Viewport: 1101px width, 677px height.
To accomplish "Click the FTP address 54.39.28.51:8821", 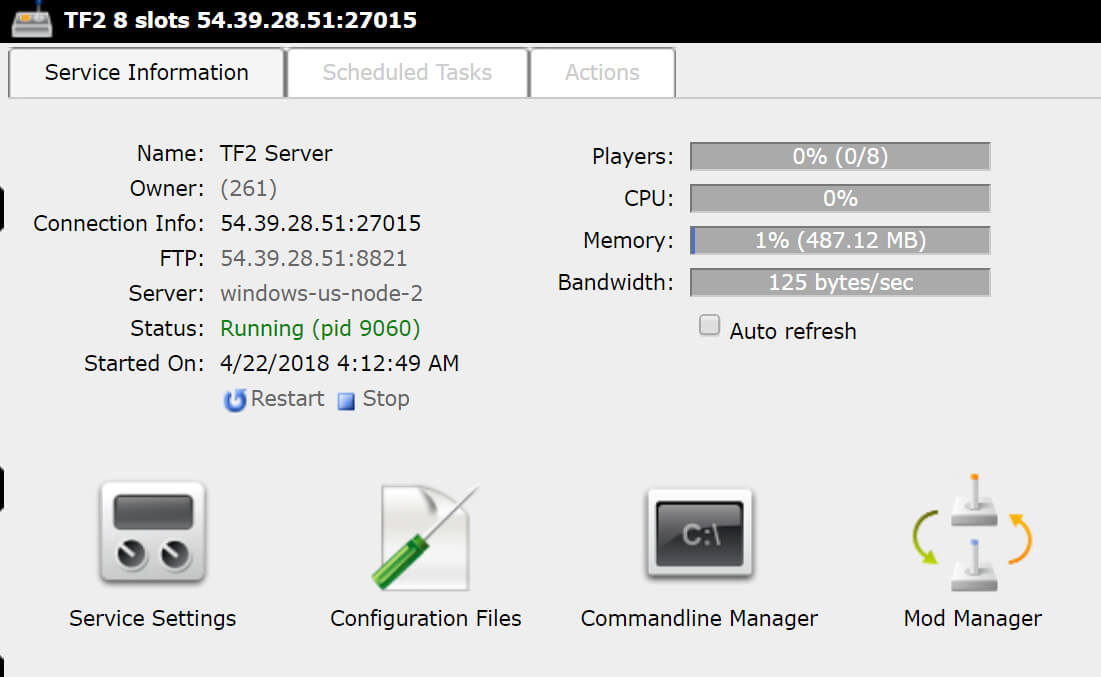I will tap(313, 258).
